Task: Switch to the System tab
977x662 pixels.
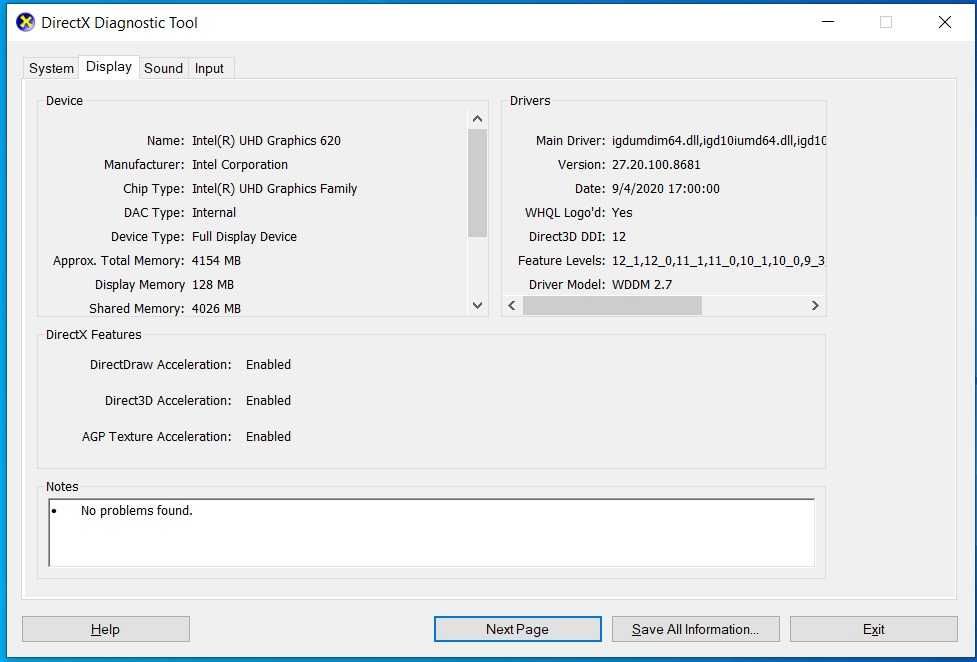Action: coord(51,69)
